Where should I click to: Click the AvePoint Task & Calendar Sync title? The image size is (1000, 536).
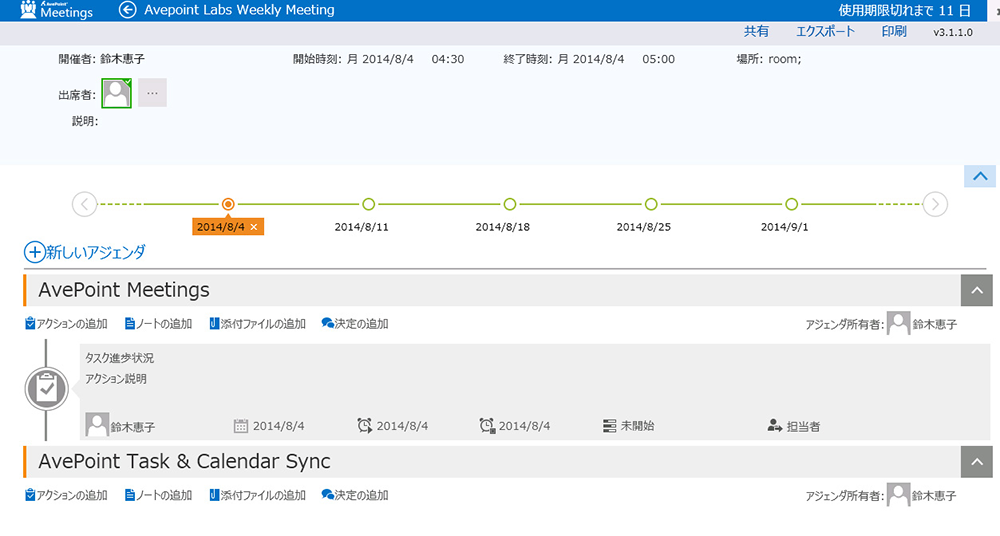point(184,461)
